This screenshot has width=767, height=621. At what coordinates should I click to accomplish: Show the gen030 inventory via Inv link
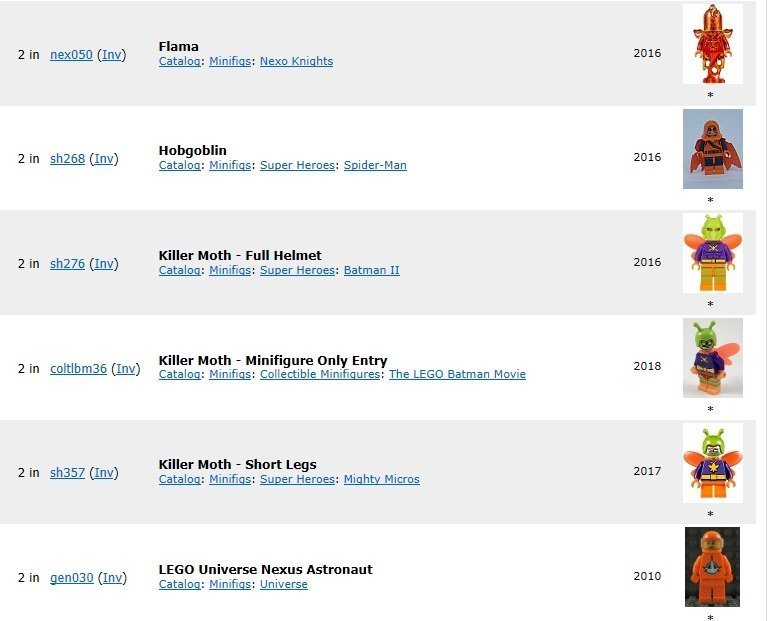click(112, 577)
